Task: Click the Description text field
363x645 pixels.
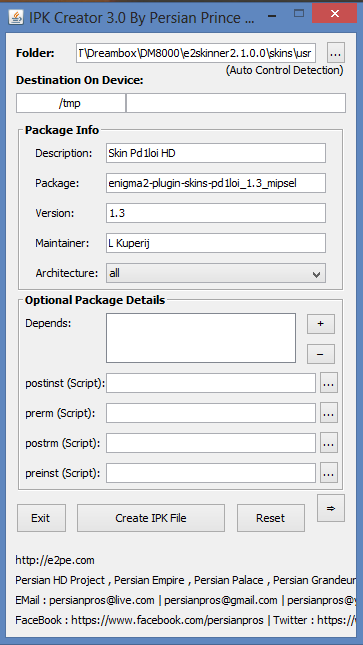Action: pos(216,153)
